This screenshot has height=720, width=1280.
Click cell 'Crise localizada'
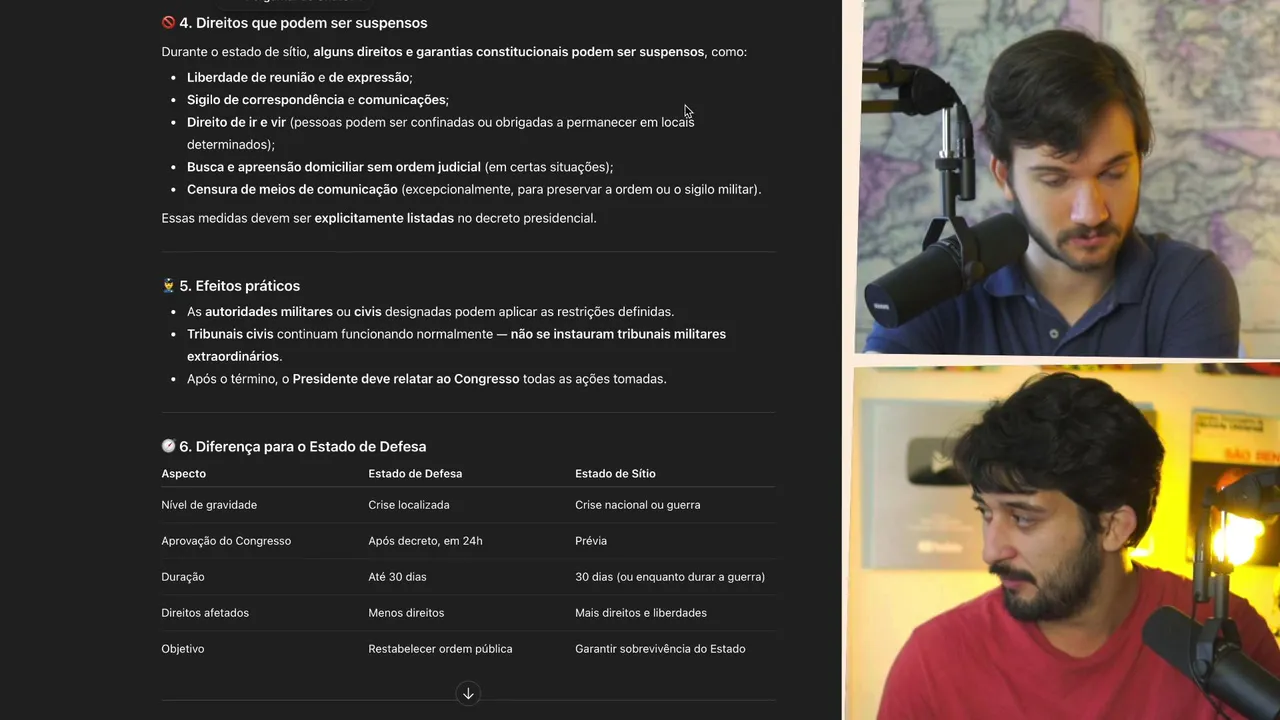(409, 505)
